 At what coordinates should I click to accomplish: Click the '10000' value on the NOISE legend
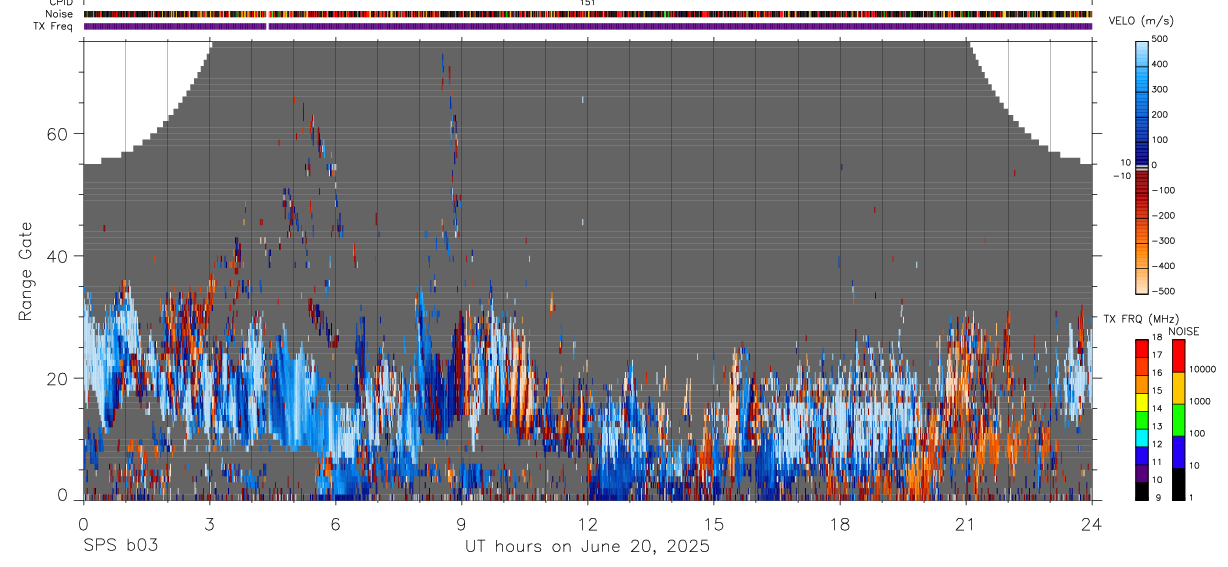(1202, 369)
